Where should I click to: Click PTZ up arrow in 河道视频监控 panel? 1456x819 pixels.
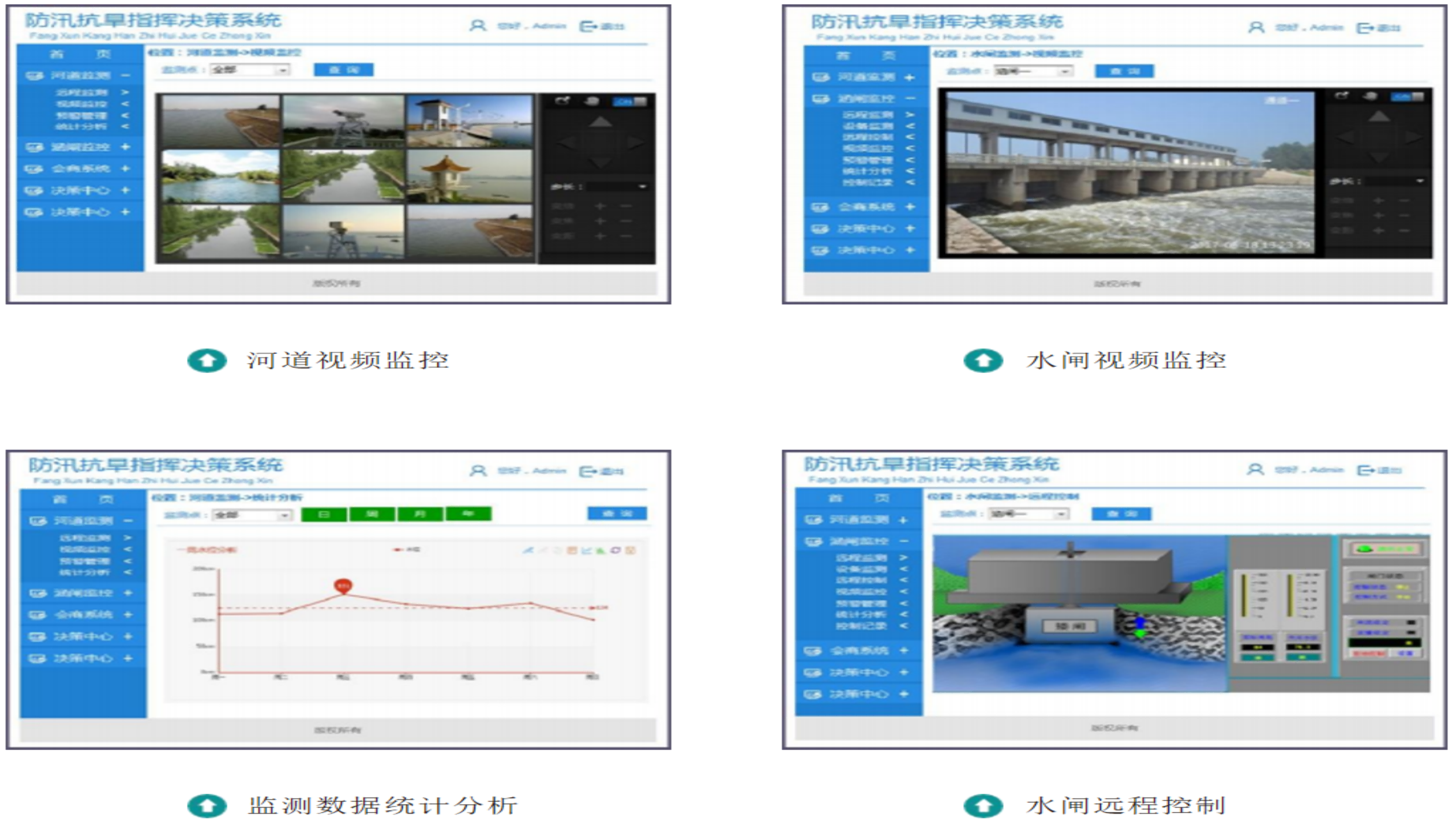tap(600, 122)
